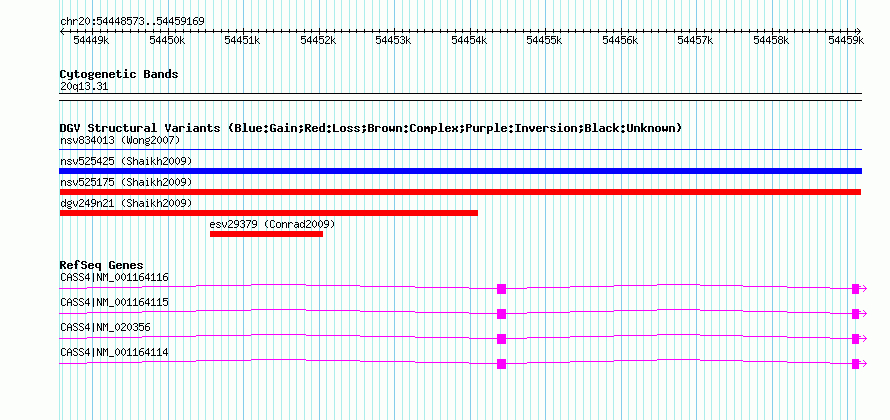The width and height of the screenshot is (890, 420).
Task: Click the thick blue nsv525425 gain bar
Action: 460,171
